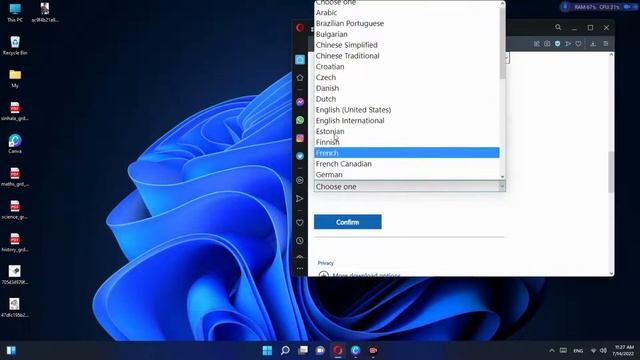
Task: Click the search tabs magnifier icon
Action: tap(558, 27)
